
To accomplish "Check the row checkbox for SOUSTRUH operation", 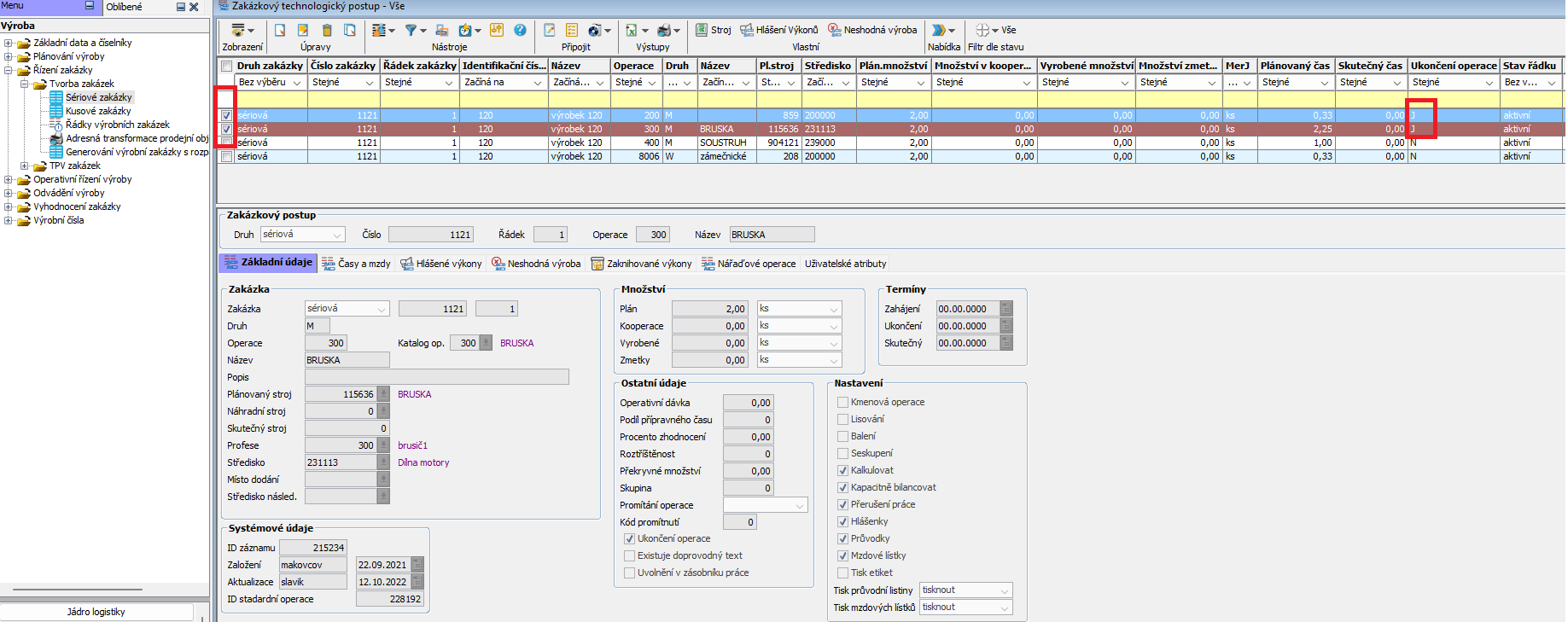I will [x=226, y=143].
